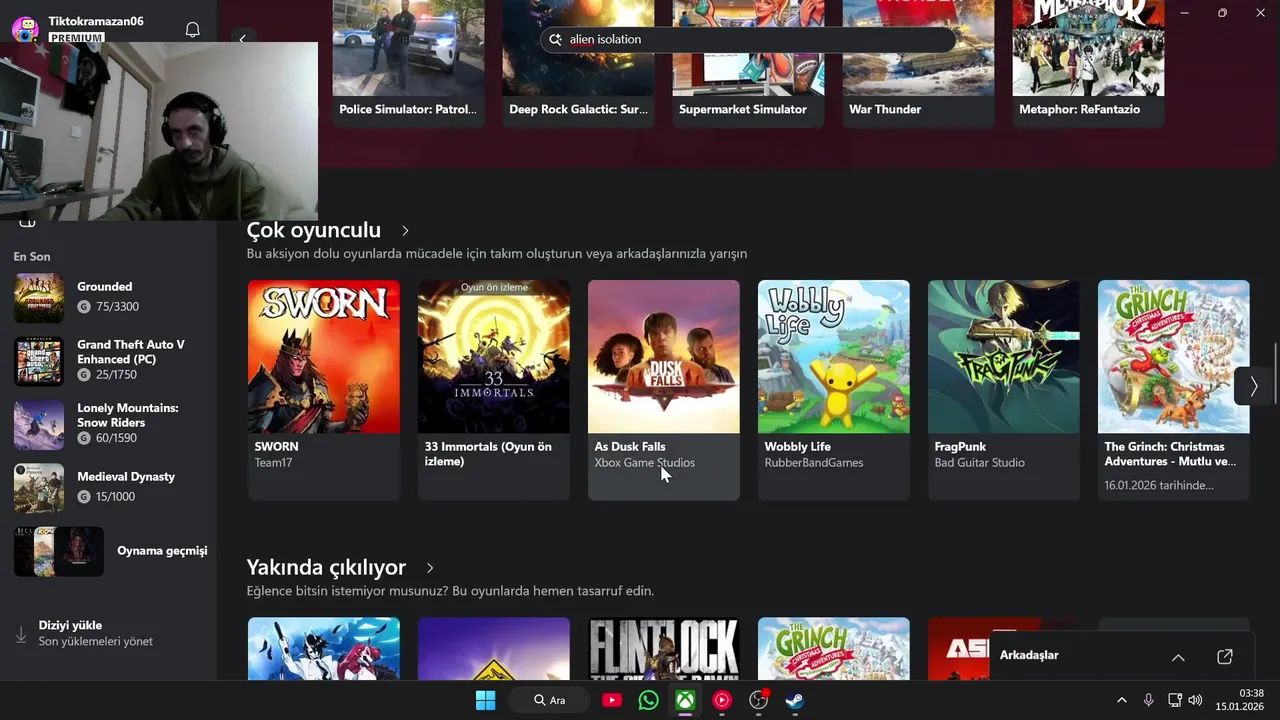Open Lonely Mountains: Snow Riders recent entry
The width and height of the screenshot is (1280, 720).
point(108,423)
